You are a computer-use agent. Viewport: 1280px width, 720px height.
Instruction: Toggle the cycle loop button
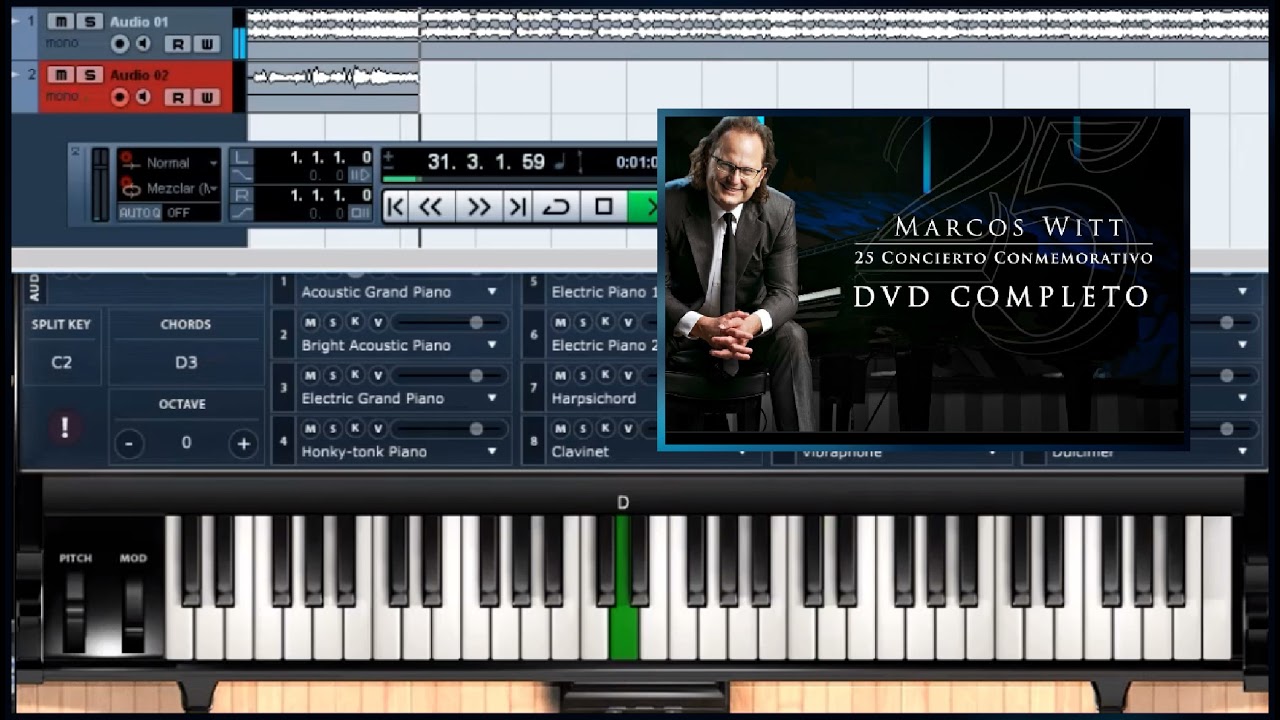(556, 207)
